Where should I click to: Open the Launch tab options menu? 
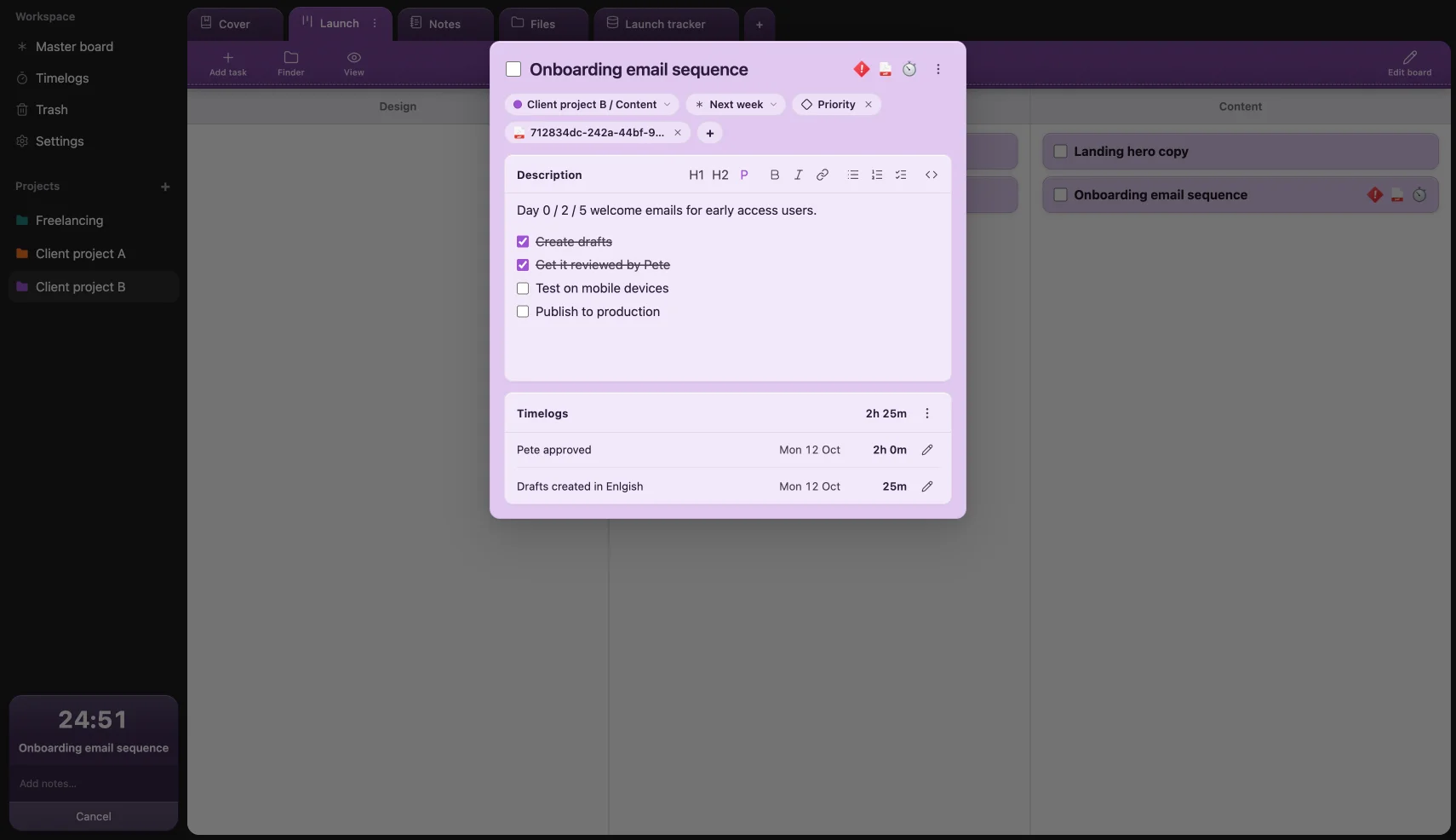tap(375, 24)
